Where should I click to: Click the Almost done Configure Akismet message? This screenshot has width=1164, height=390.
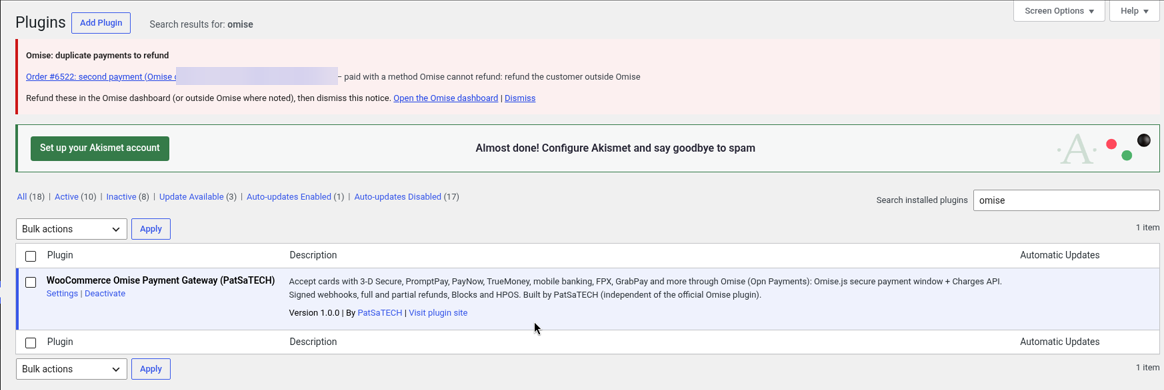(615, 148)
